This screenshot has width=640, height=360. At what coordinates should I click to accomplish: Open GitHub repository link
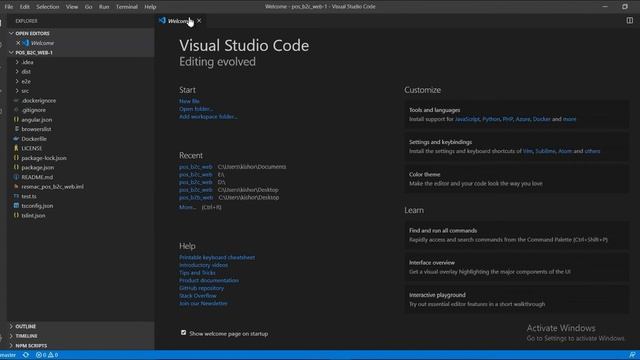[x=201, y=288]
